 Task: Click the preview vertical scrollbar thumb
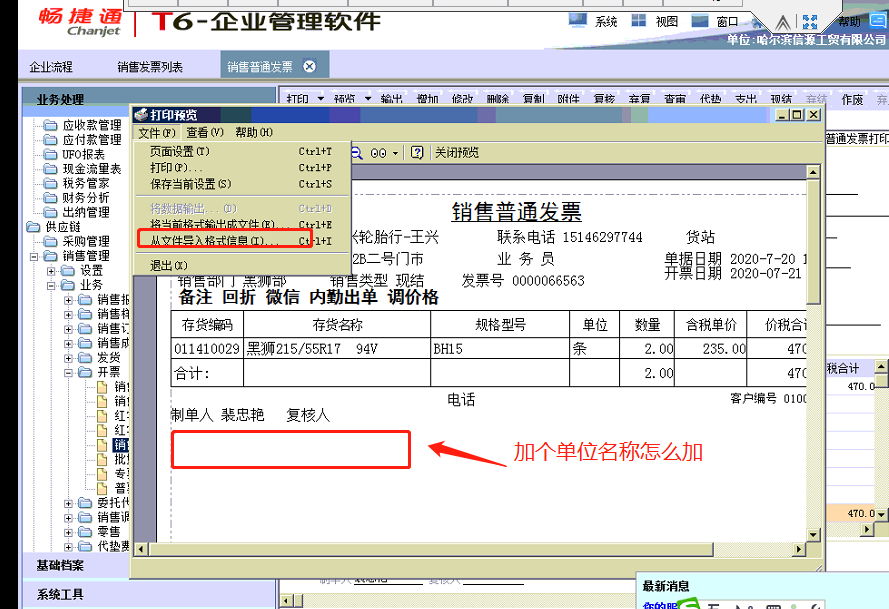click(813, 243)
